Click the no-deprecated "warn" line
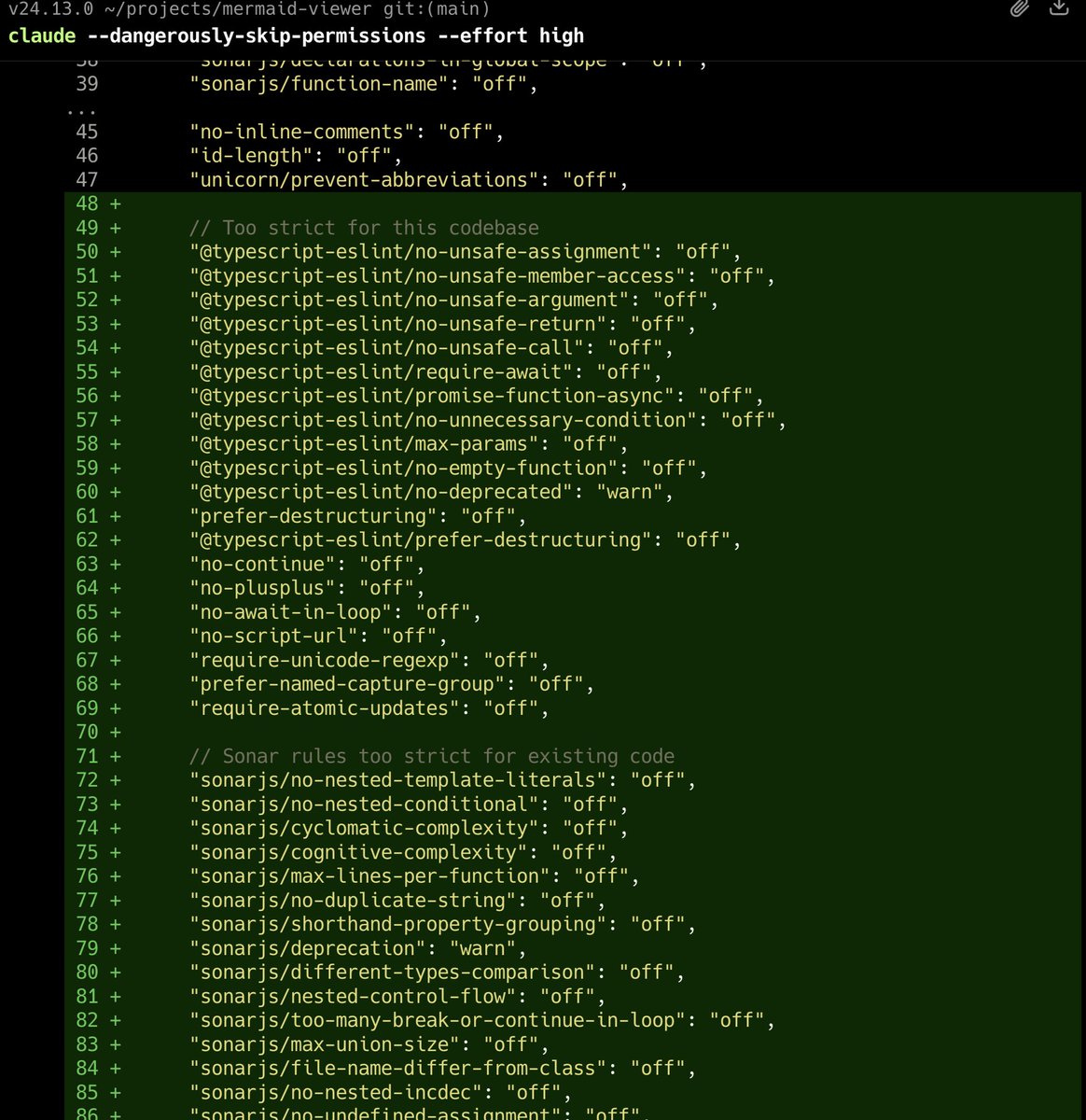The width and height of the screenshot is (1086, 1120). point(431,493)
